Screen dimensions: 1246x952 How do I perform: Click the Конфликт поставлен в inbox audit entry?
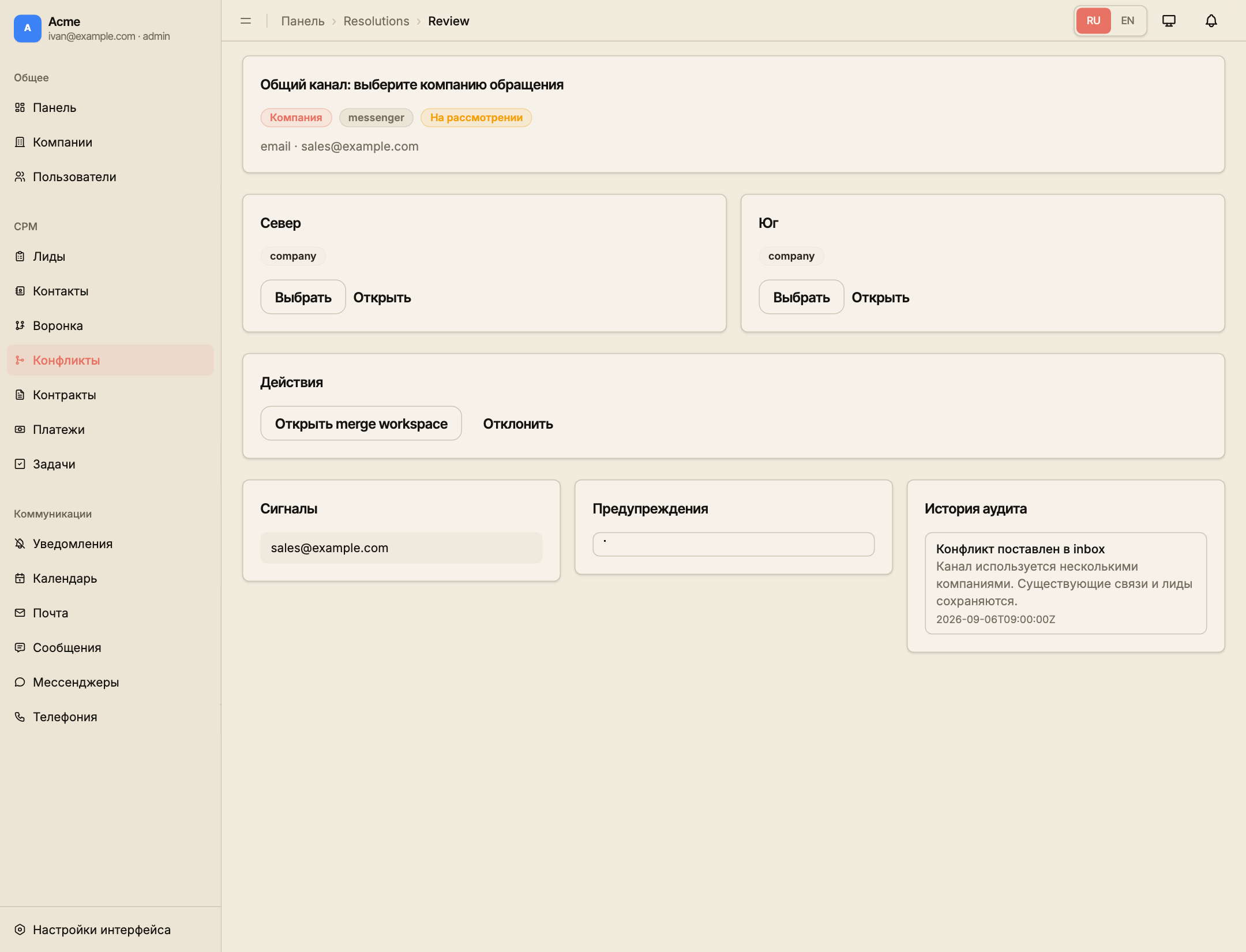pyautogui.click(x=1065, y=583)
